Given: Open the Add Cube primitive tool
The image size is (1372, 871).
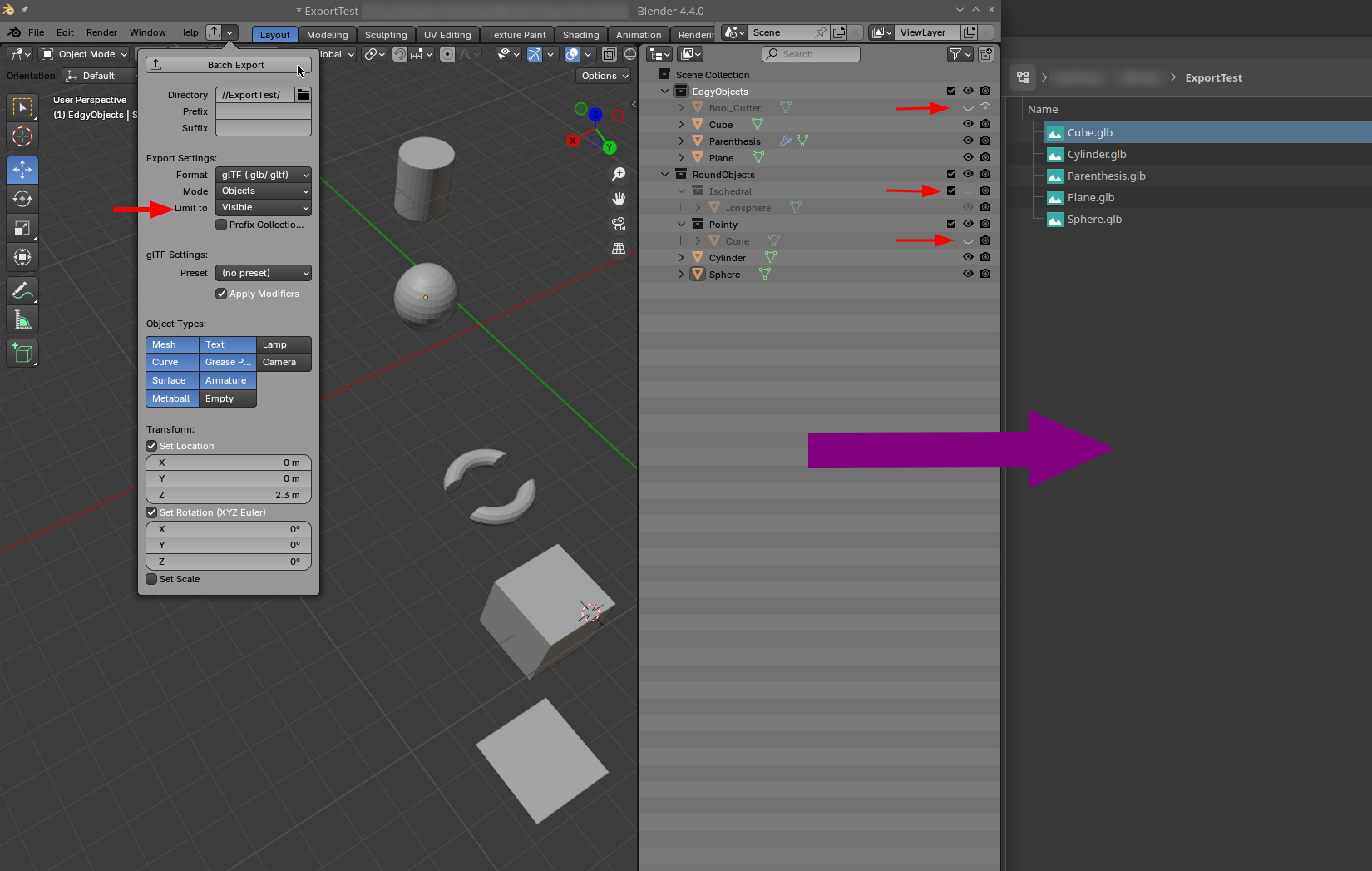Looking at the screenshot, I should coord(22,353).
